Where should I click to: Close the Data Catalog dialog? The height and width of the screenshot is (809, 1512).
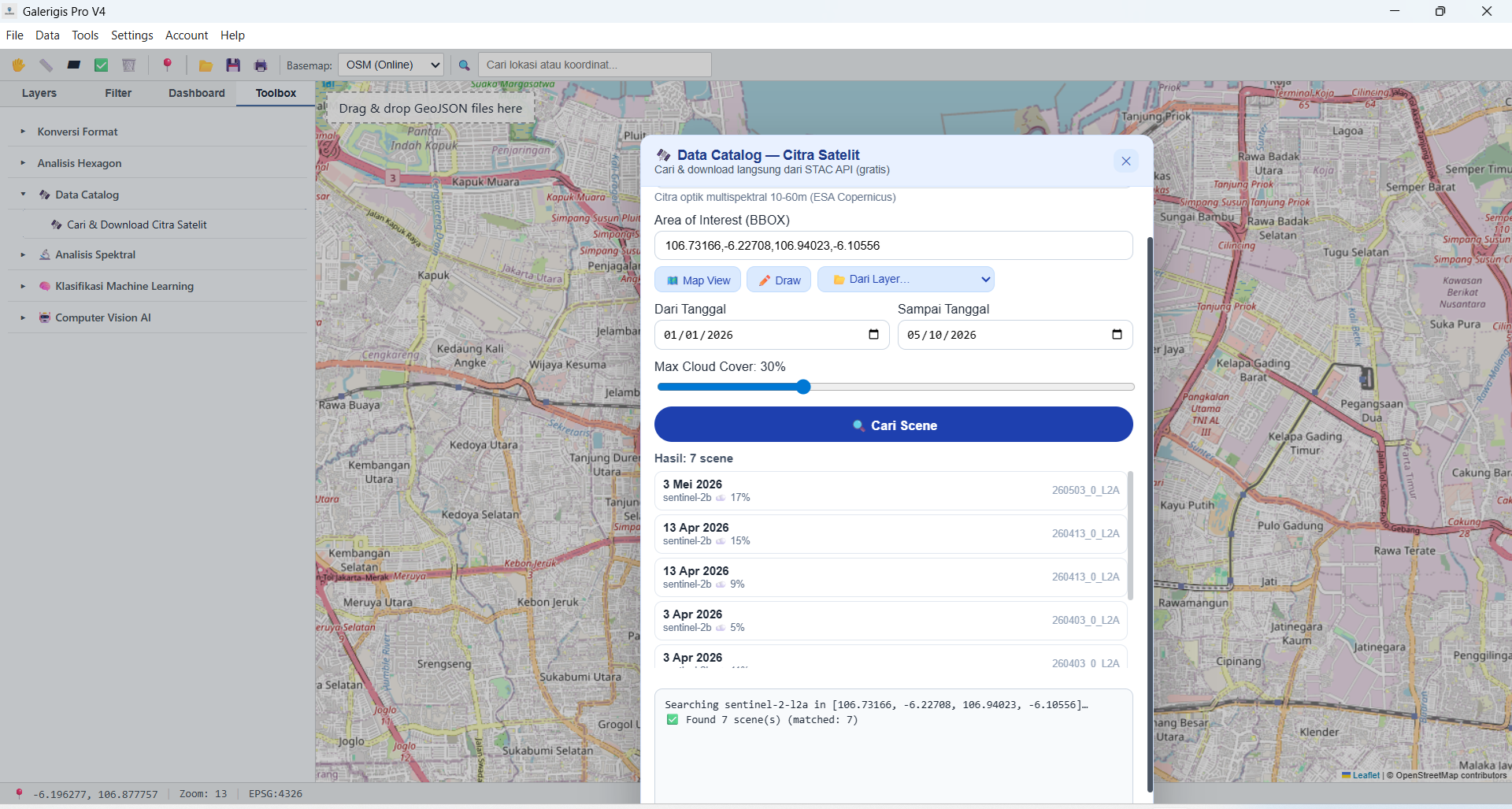1126,161
